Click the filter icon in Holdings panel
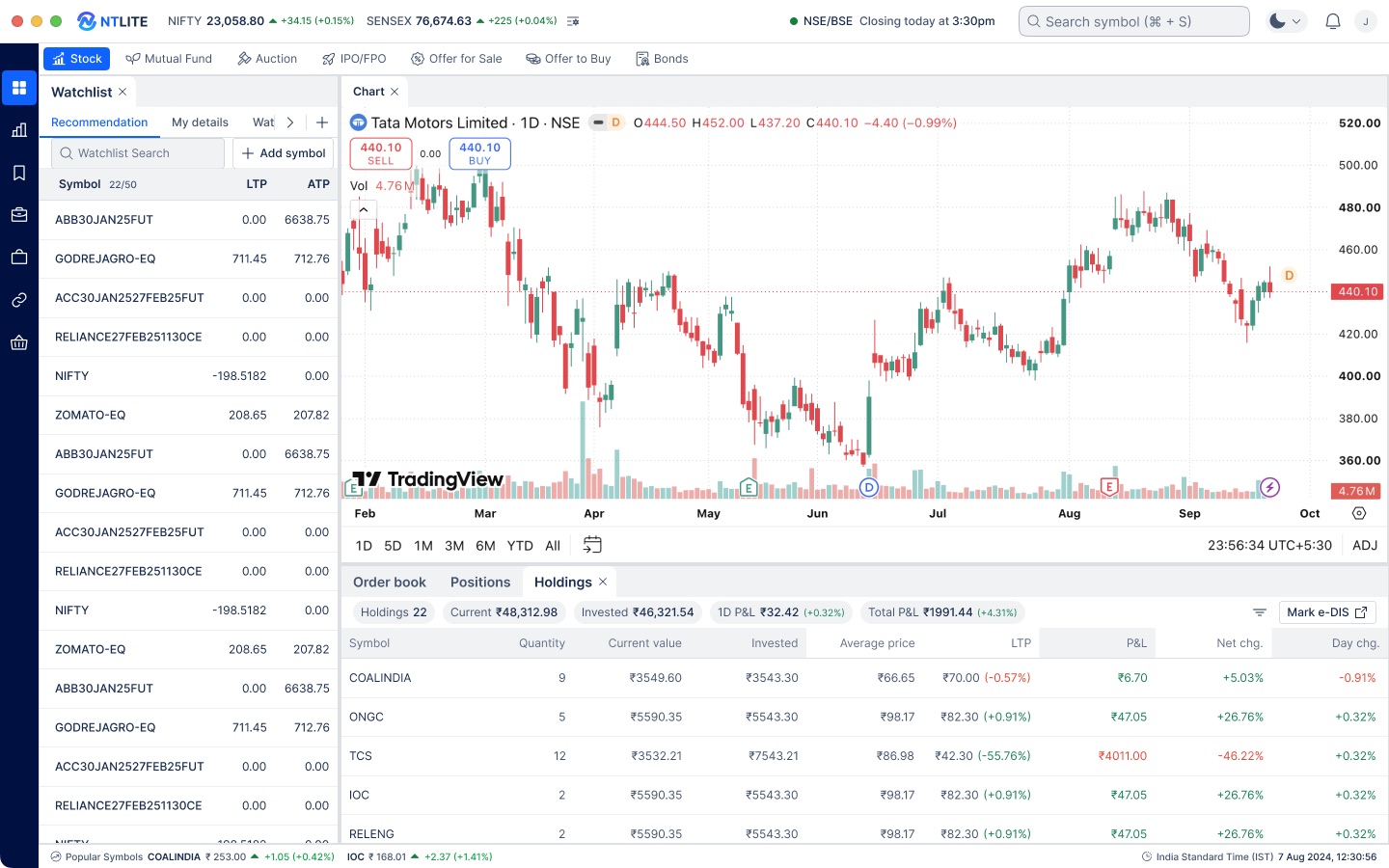The height and width of the screenshot is (868, 1389). pos(1260,612)
